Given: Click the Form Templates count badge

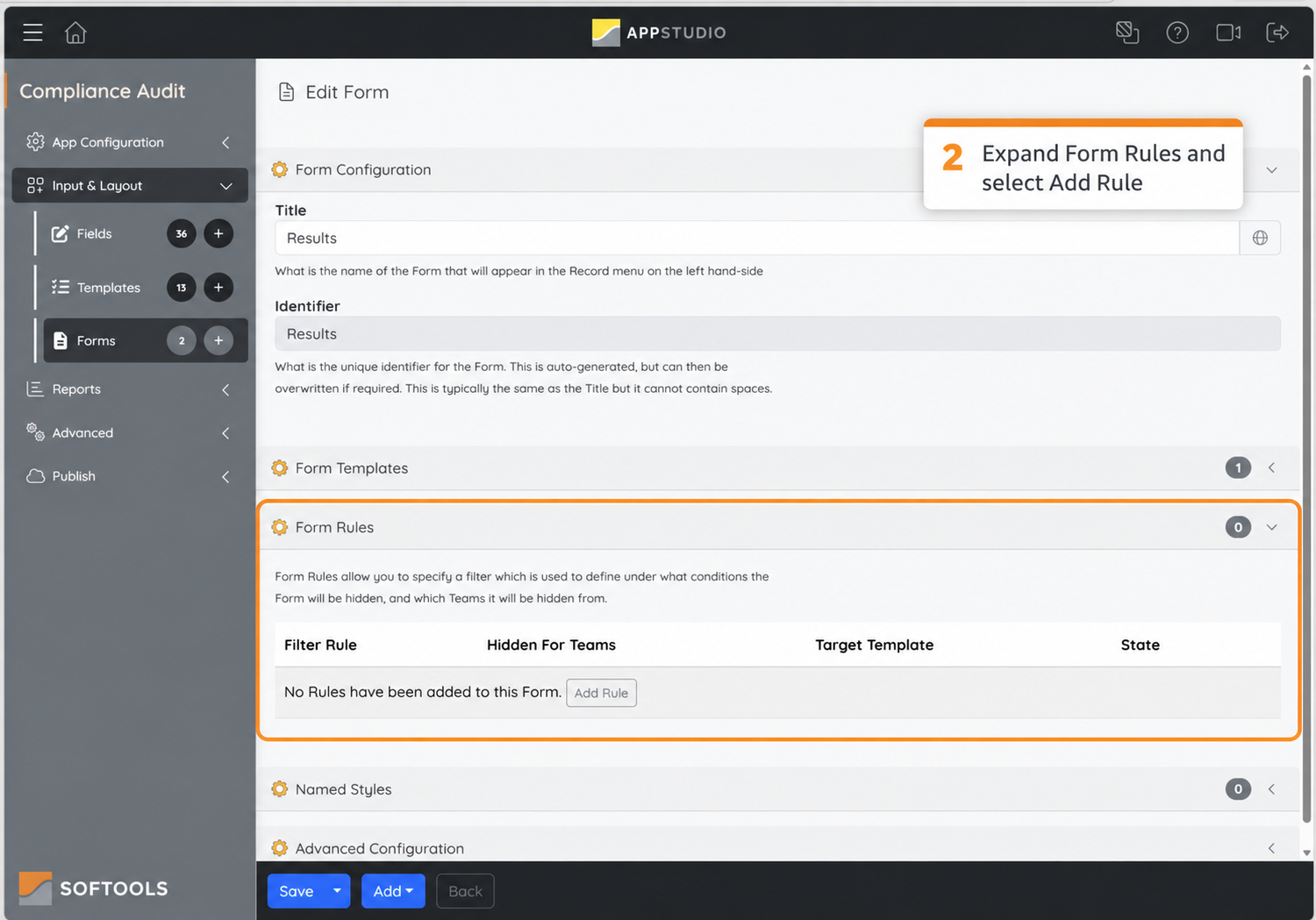Looking at the screenshot, I should (1238, 467).
